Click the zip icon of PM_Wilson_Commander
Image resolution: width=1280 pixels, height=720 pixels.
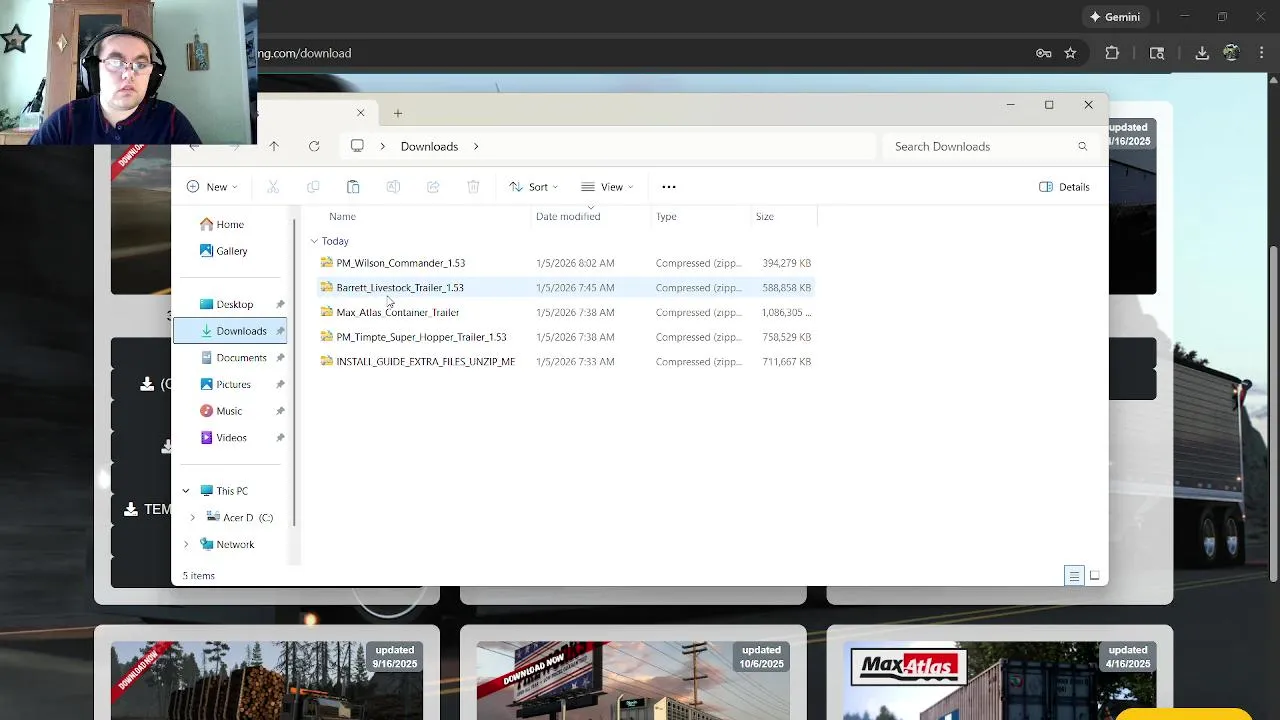pyautogui.click(x=326, y=262)
